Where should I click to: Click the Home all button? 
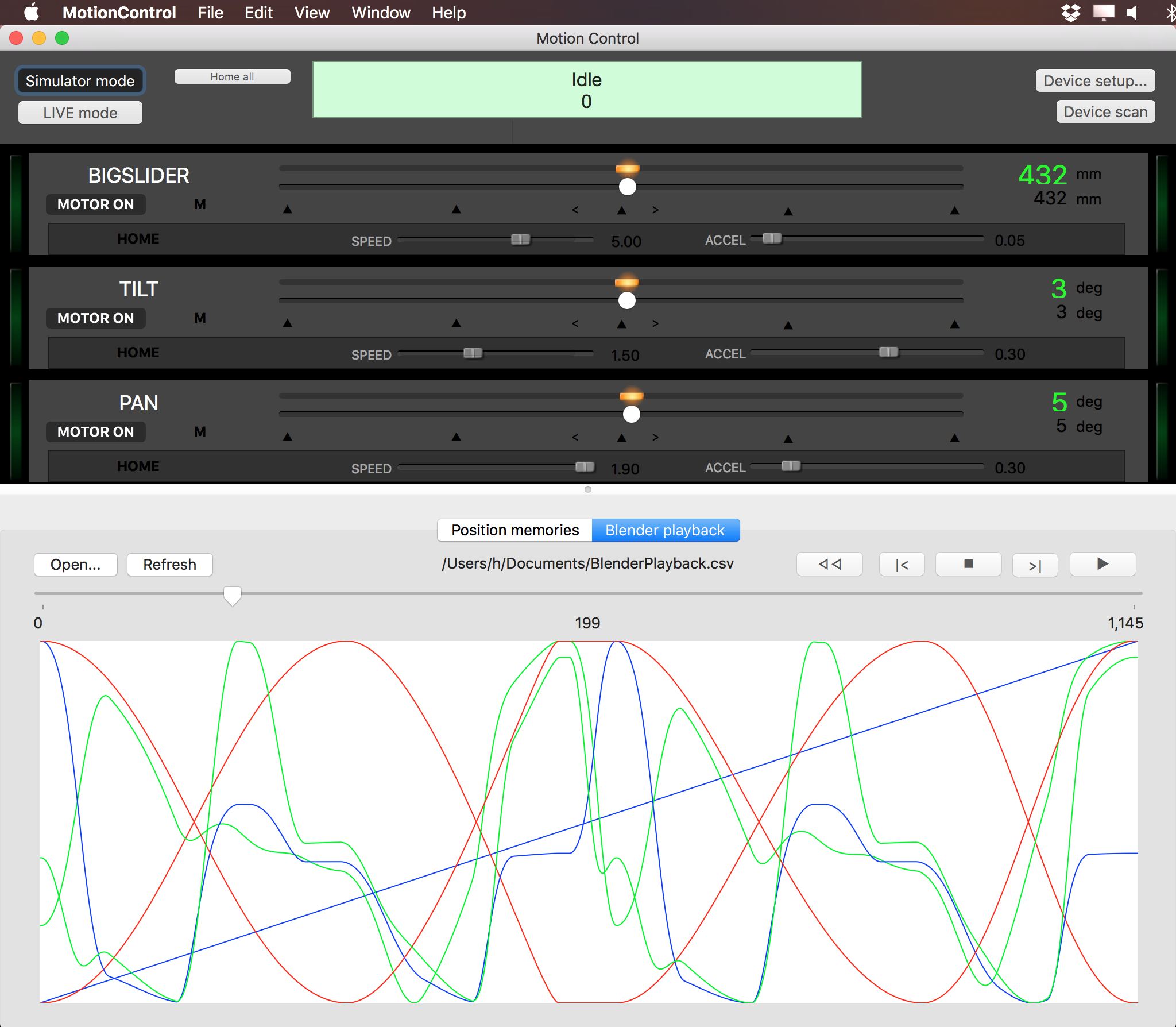pos(232,77)
